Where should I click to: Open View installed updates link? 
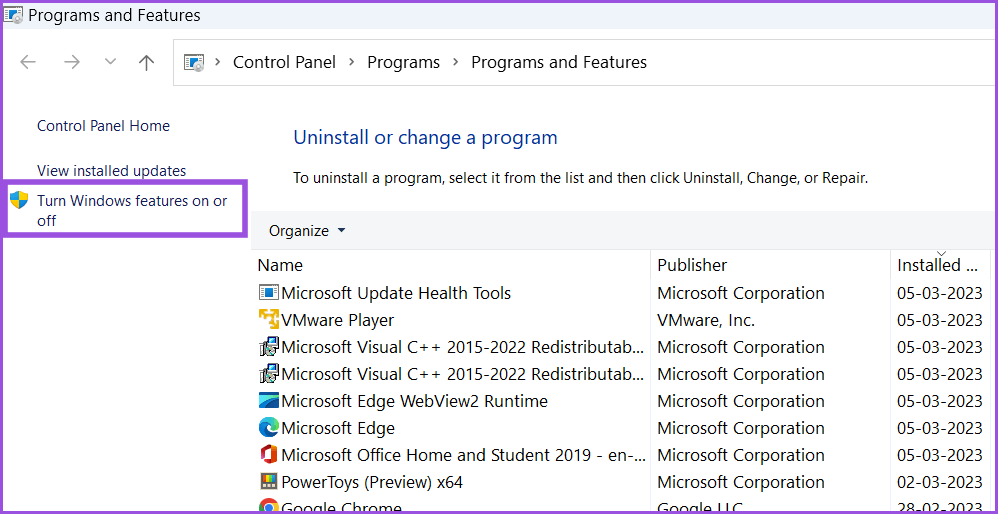111,170
